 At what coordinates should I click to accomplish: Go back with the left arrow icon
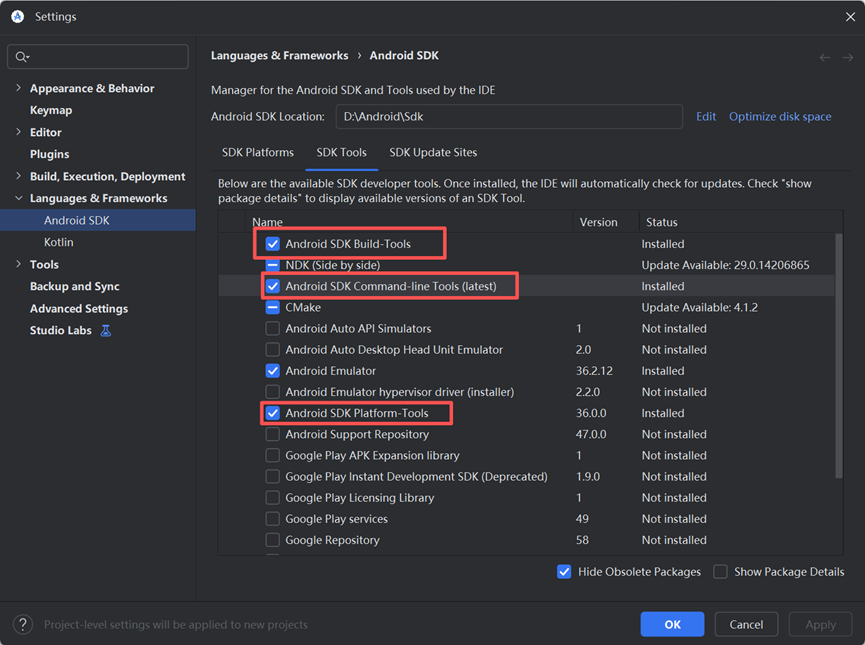[x=825, y=57]
